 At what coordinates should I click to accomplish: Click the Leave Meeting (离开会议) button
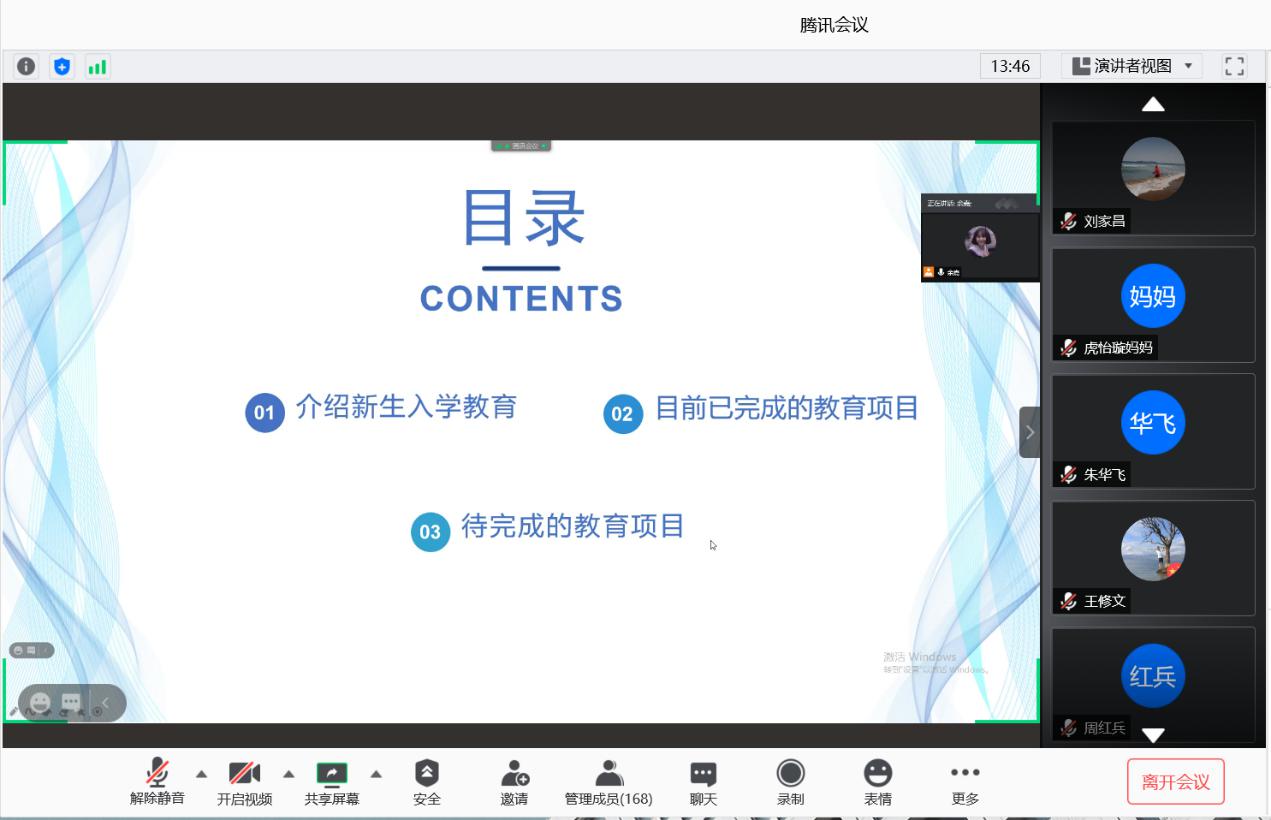tap(1175, 782)
